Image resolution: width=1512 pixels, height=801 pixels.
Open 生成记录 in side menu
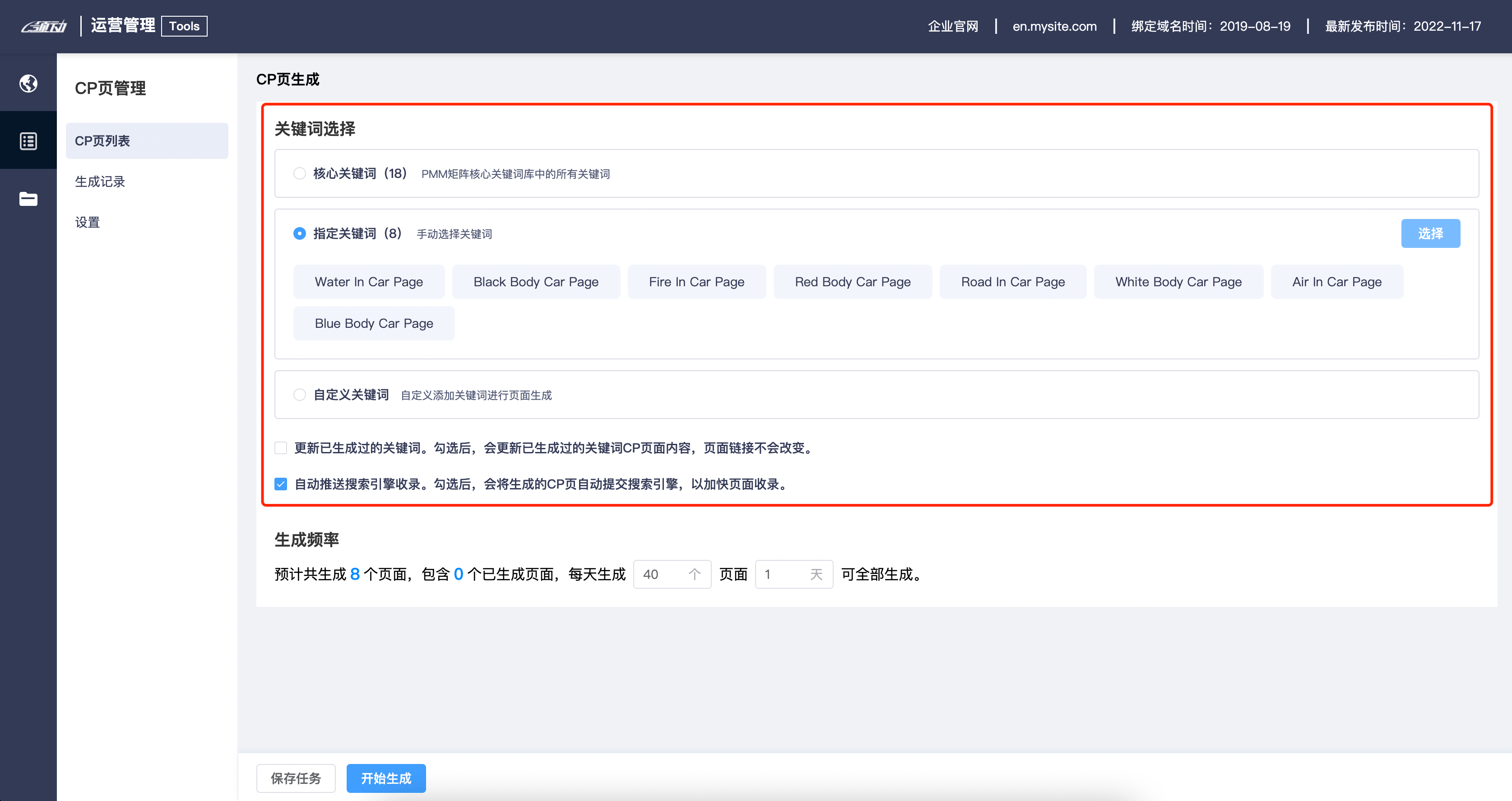click(x=100, y=182)
